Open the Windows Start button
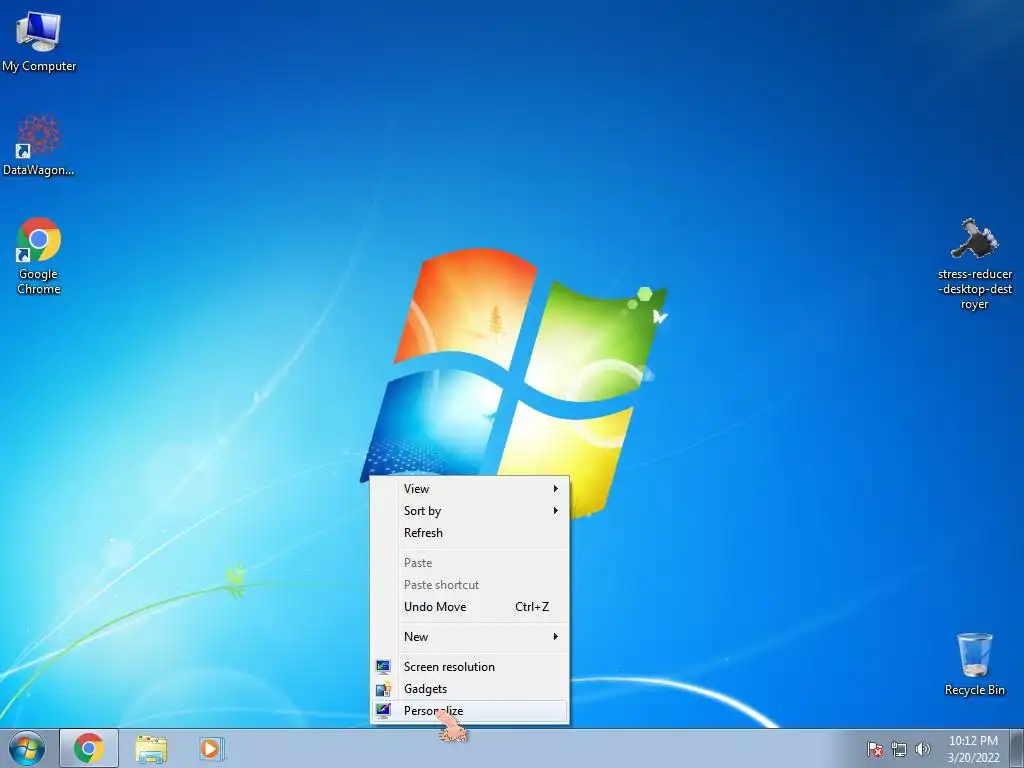 [x=27, y=748]
